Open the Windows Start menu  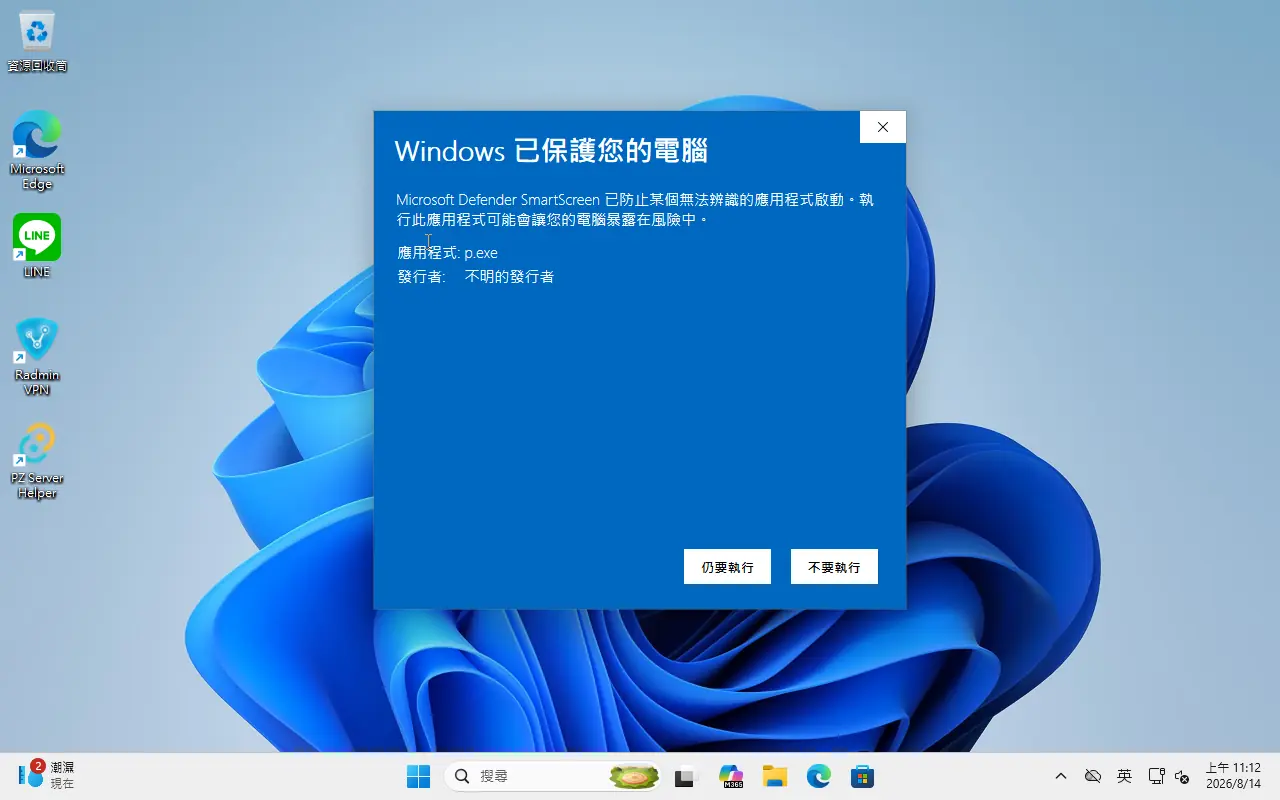coord(418,776)
